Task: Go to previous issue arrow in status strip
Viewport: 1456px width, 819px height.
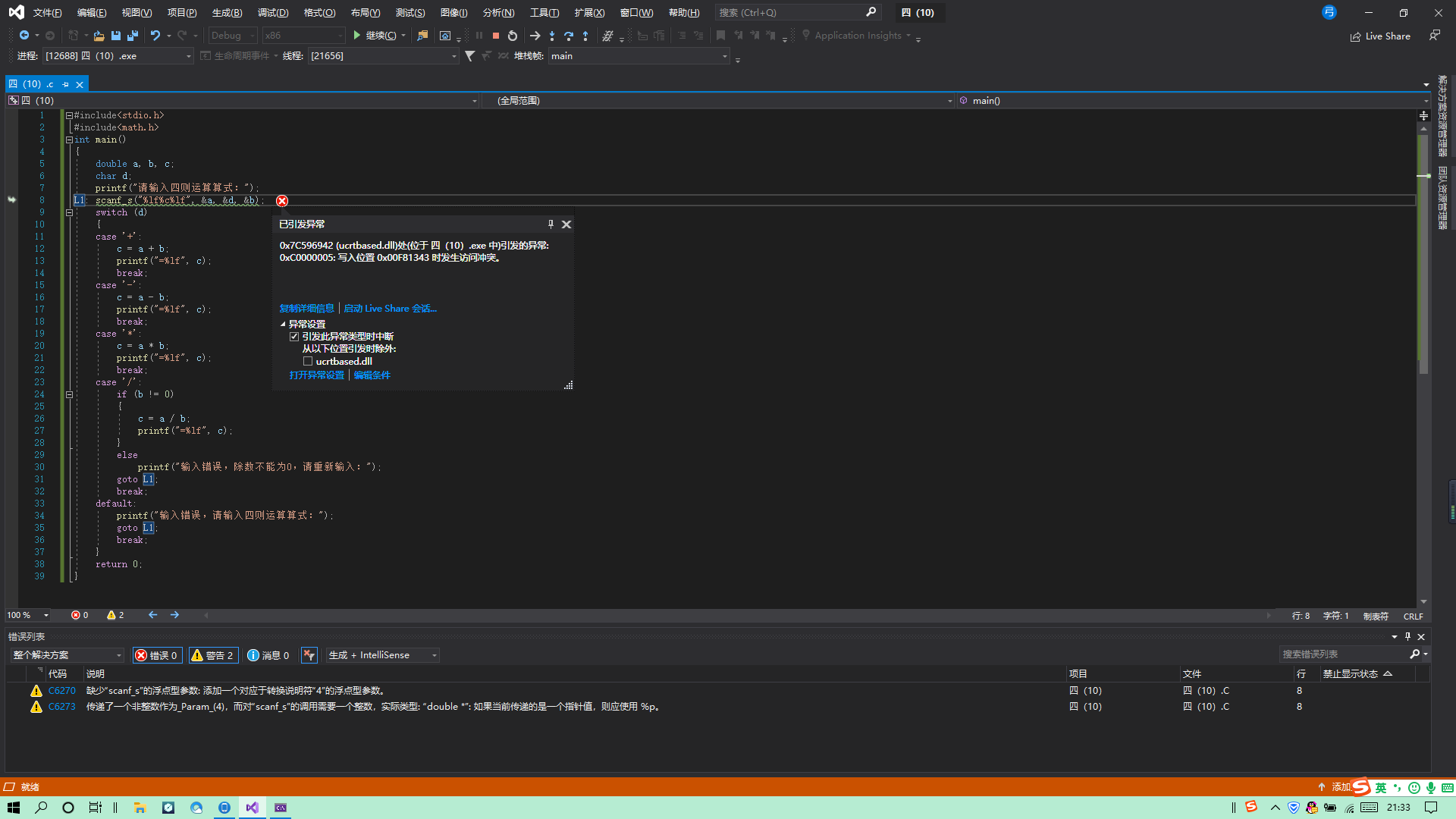Action: coord(153,615)
